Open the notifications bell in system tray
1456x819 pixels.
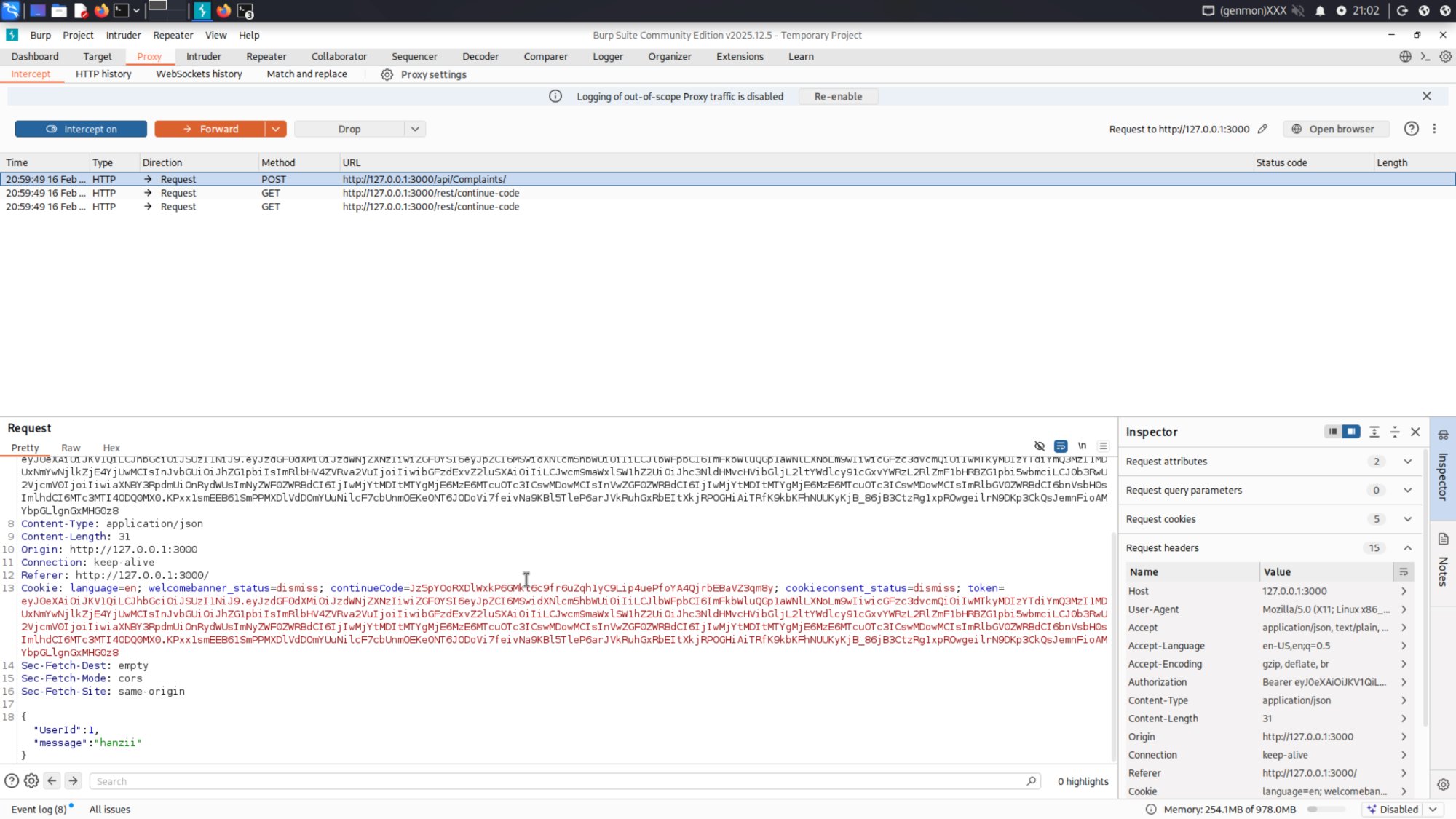point(1320,10)
